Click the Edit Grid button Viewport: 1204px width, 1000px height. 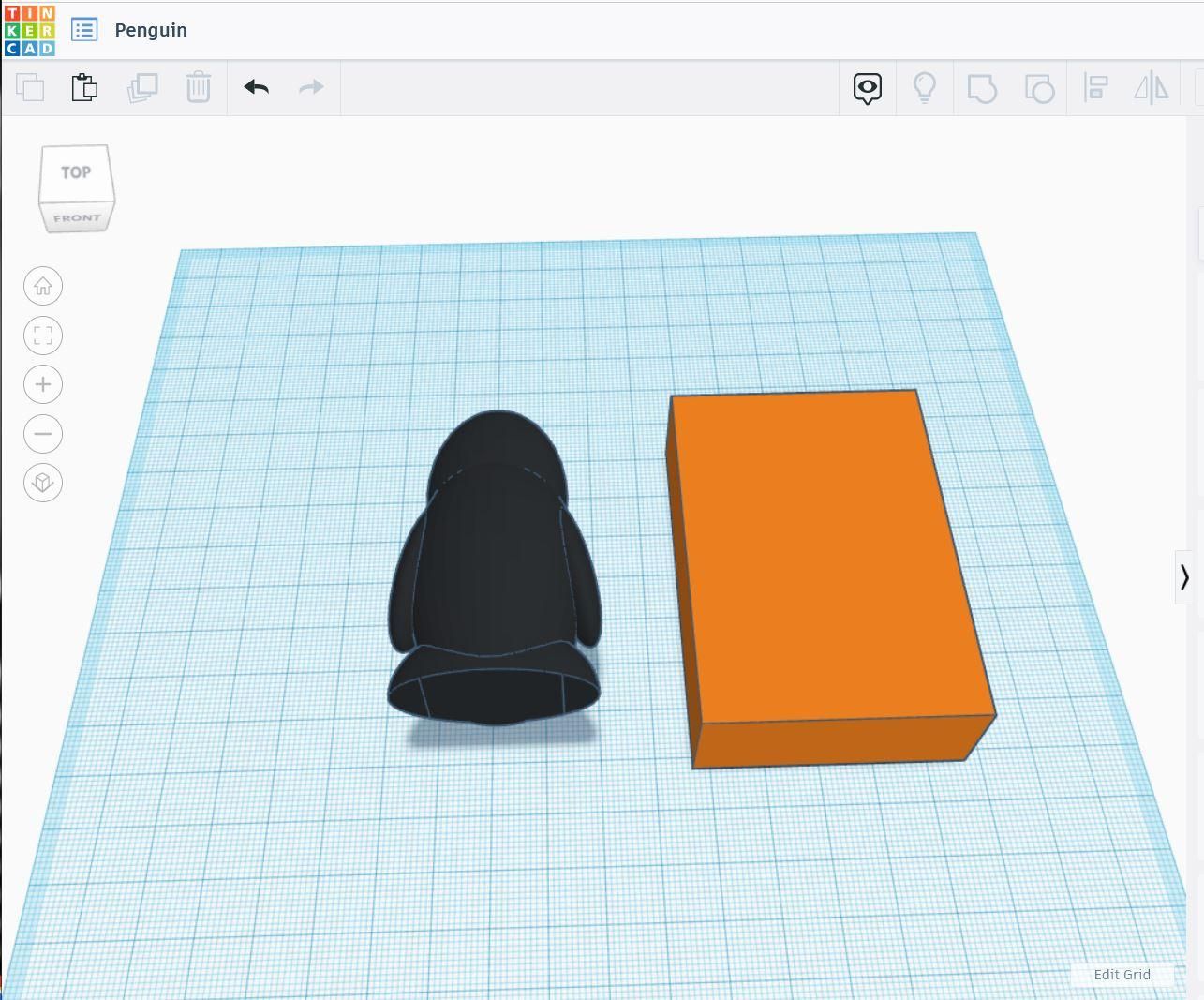click(x=1122, y=975)
